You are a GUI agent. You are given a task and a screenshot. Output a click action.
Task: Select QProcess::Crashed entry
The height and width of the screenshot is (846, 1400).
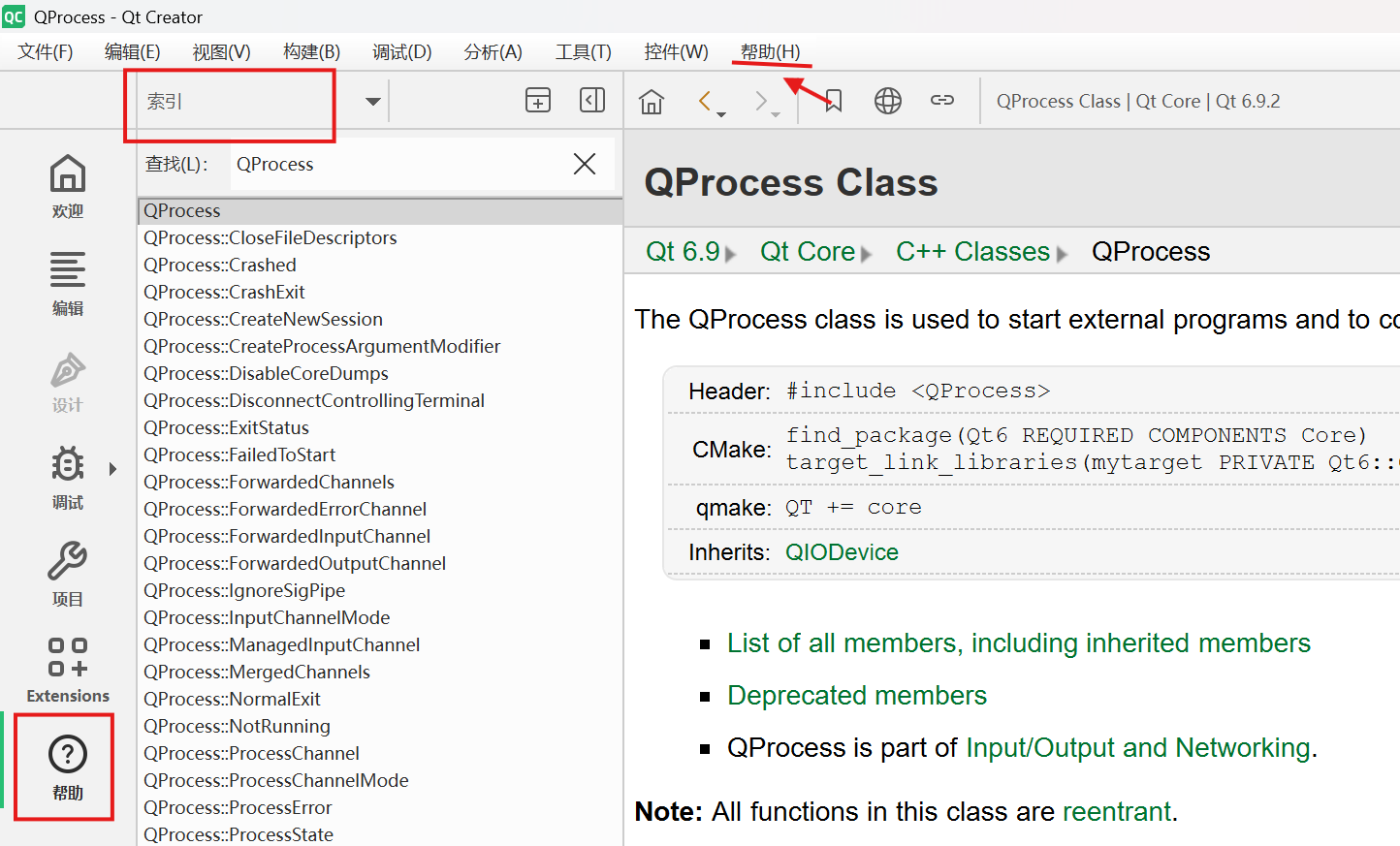(380, 266)
